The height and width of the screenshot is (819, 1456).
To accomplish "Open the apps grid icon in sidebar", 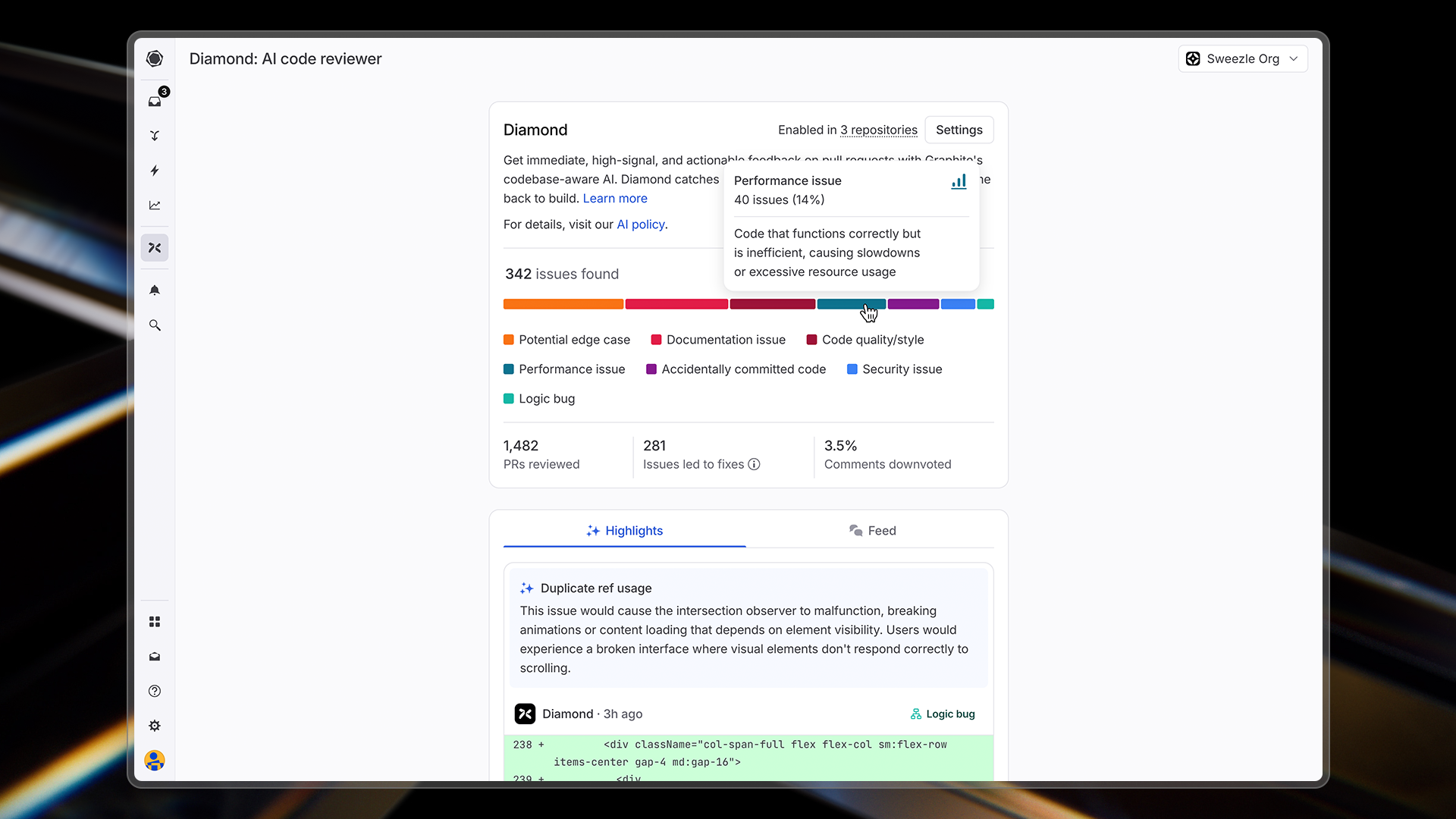I will click(155, 622).
